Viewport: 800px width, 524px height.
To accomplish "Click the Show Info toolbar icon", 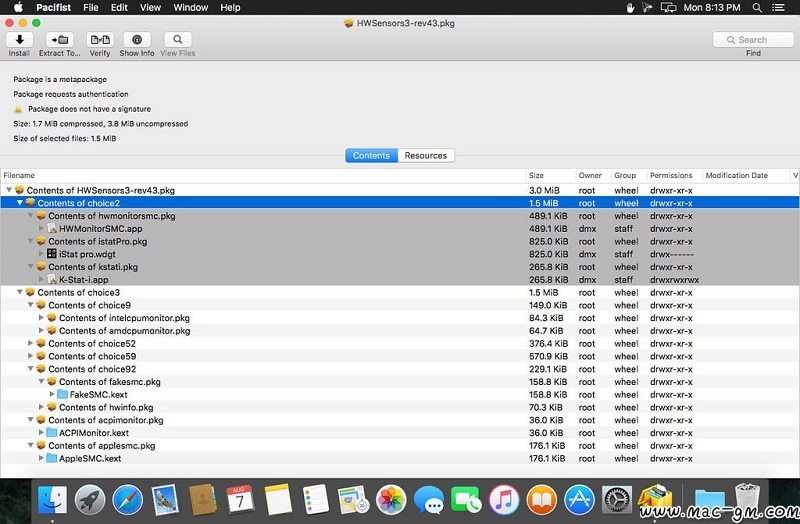I will pyautogui.click(x=137, y=40).
